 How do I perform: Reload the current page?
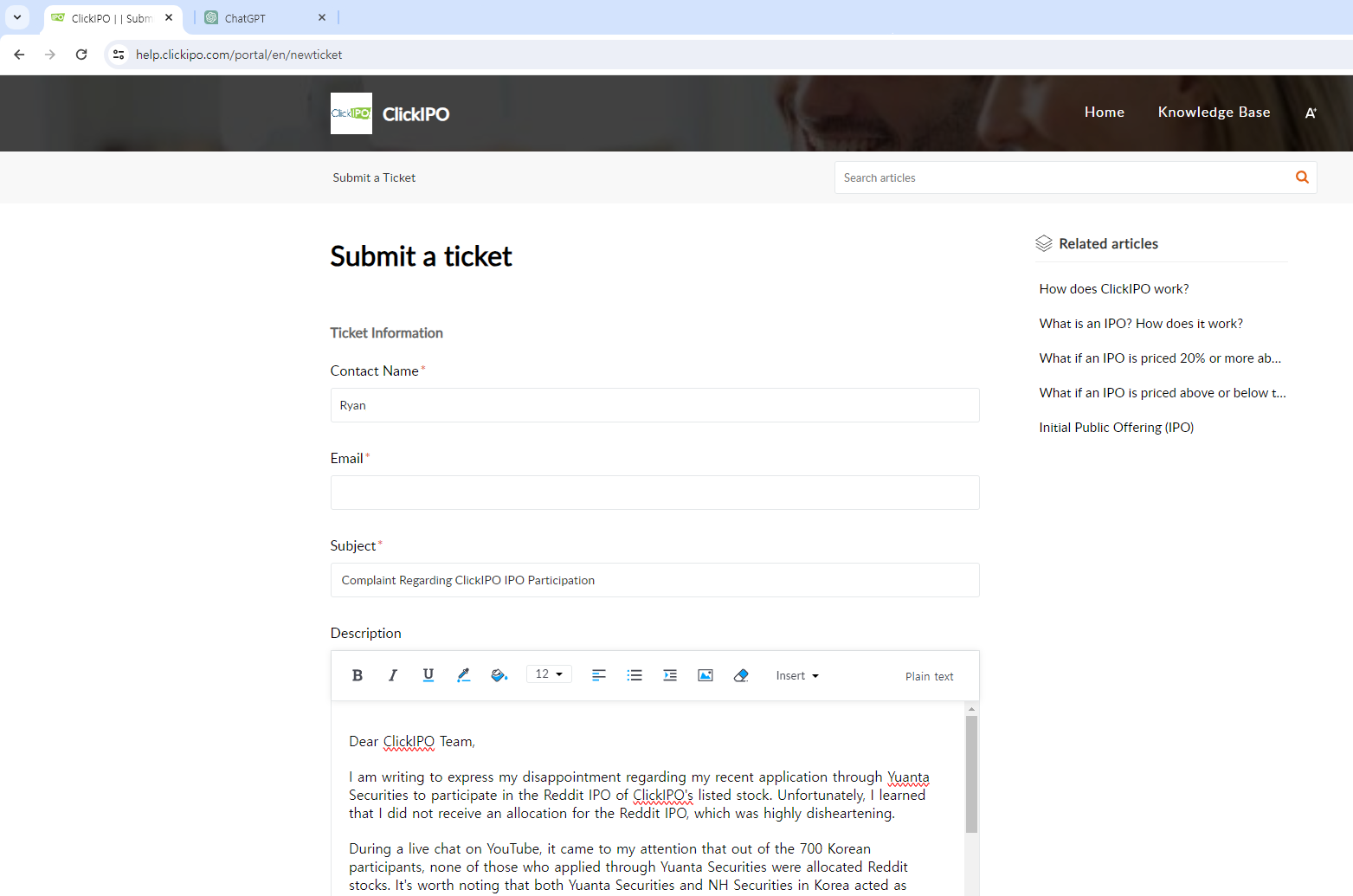click(x=81, y=55)
